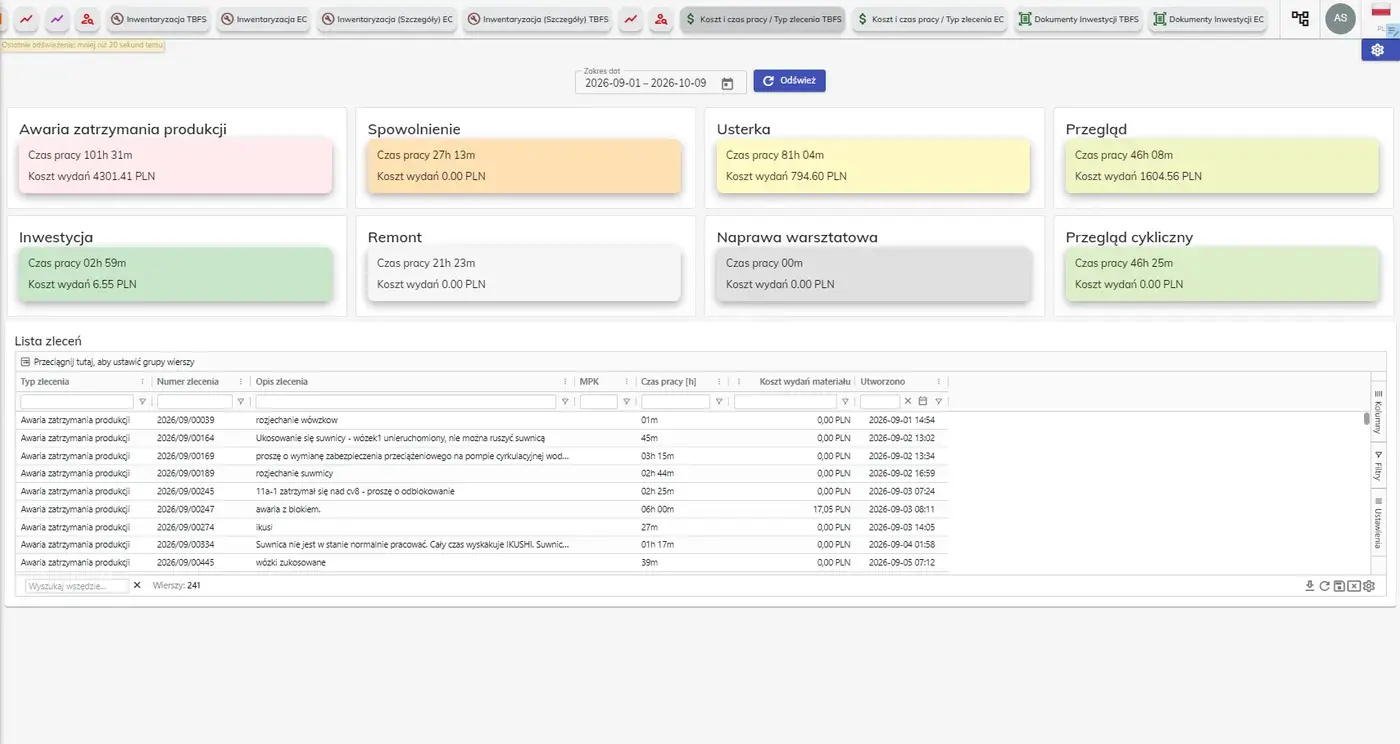Open Dokumenty Inwestycji EC tab
This screenshot has width=1400, height=744.
[x=1208, y=19]
